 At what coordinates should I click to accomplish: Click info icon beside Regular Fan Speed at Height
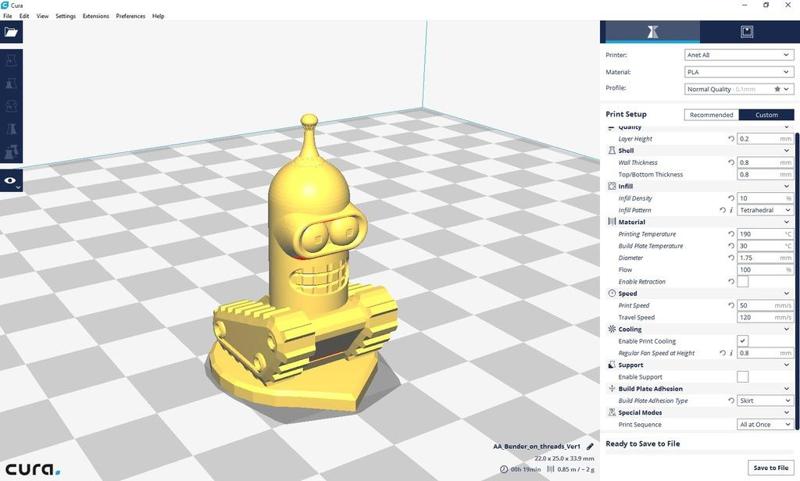click(731, 353)
